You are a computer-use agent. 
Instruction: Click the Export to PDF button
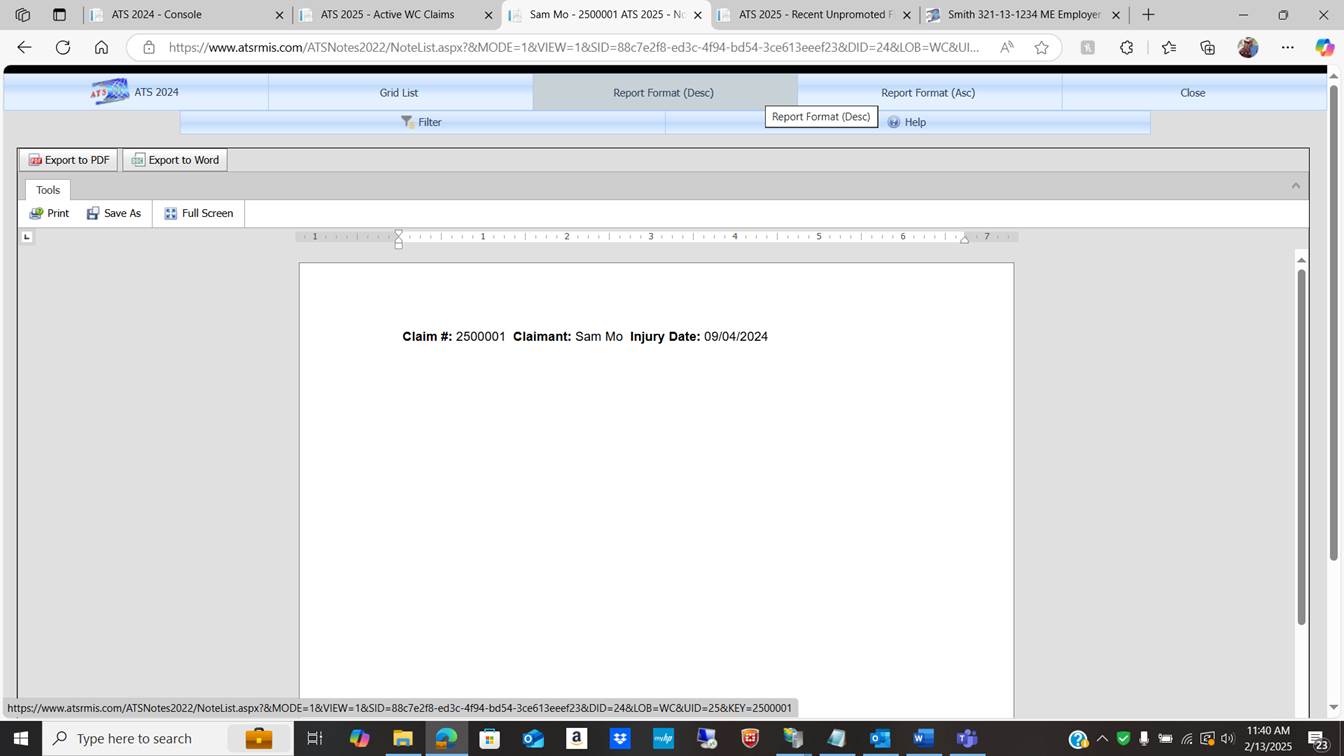[68, 160]
